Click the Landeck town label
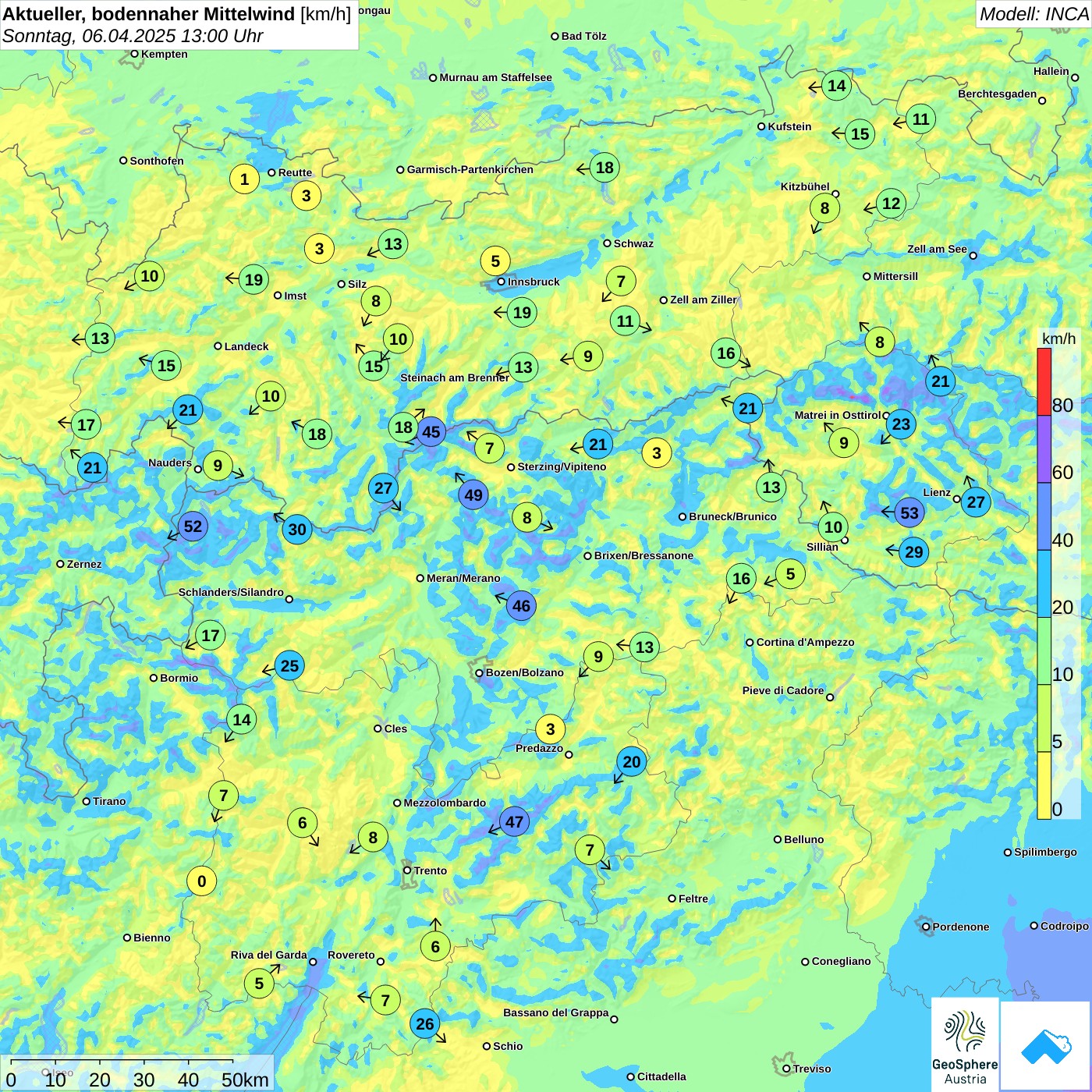Viewport: 1092px width, 1092px height. 246,346
